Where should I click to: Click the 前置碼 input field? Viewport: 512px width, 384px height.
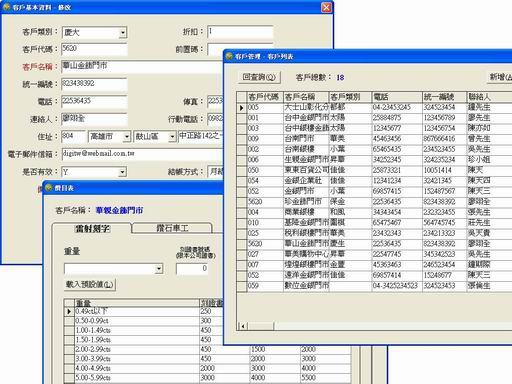click(240, 49)
